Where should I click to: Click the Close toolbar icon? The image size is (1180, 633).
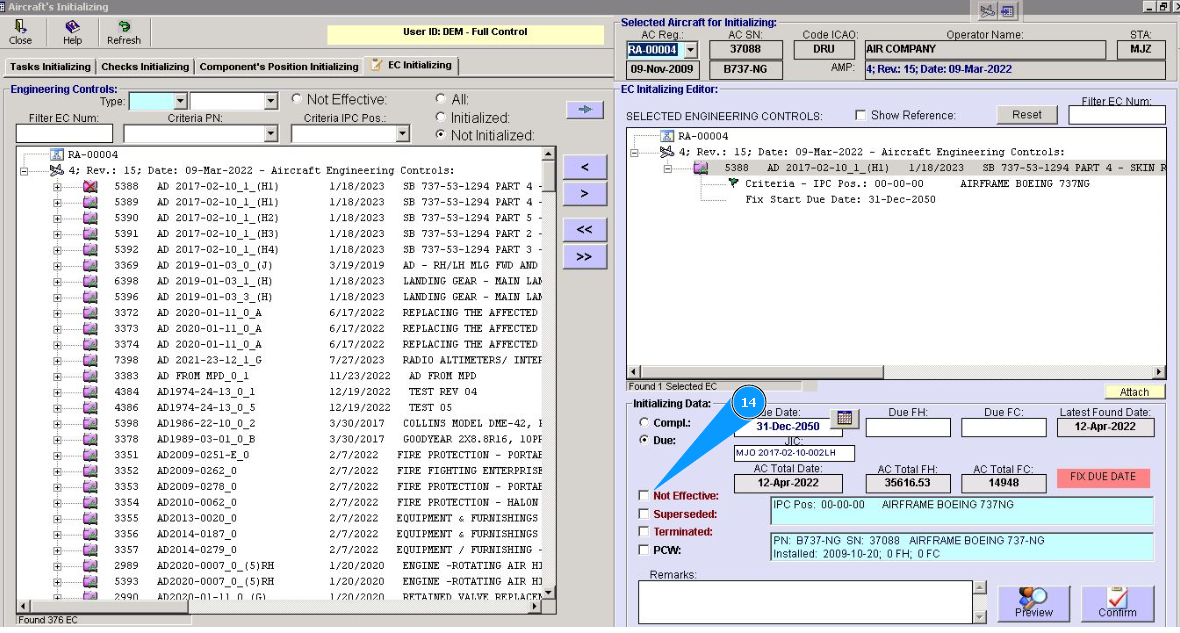[20, 33]
